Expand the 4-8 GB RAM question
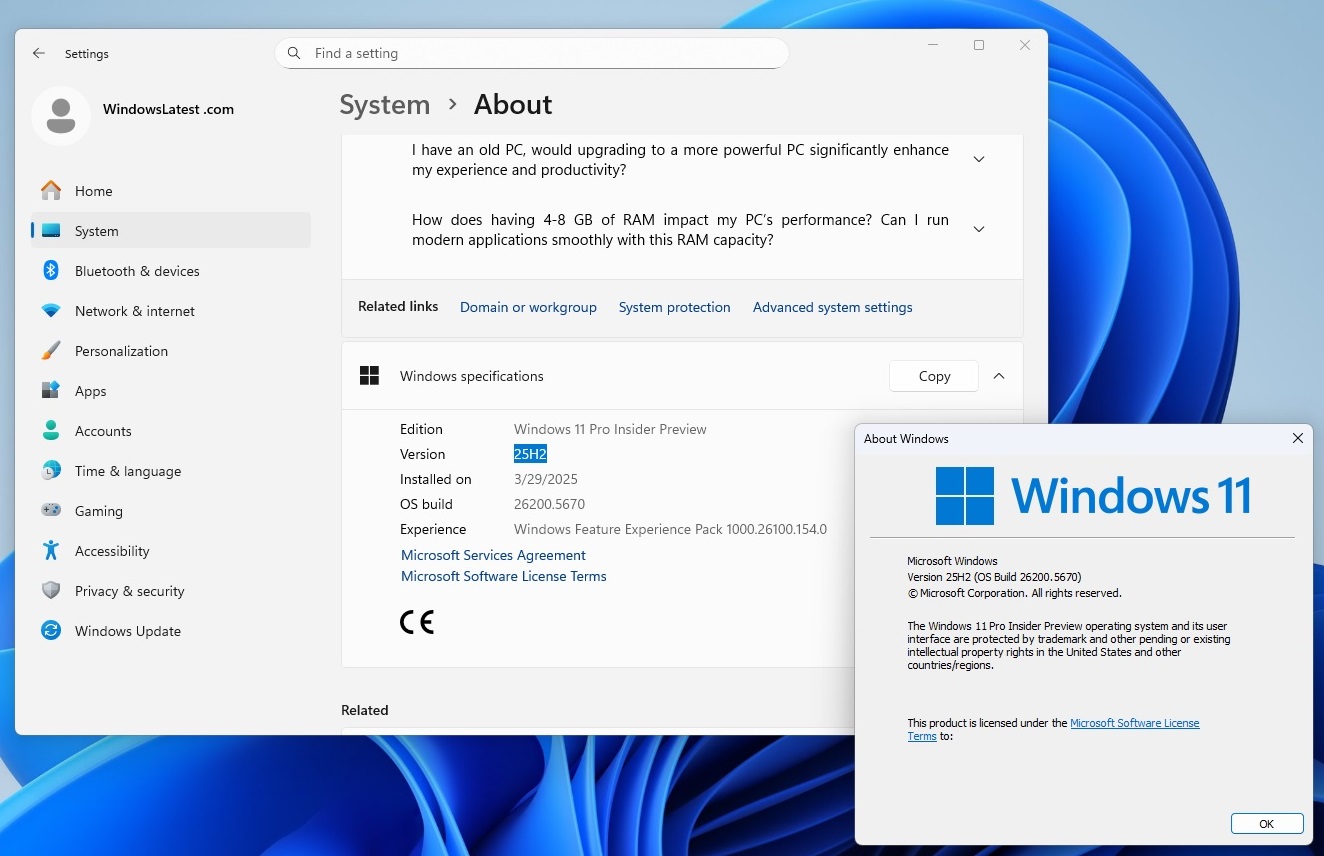Screen dimensions: 1324x856 point(978,228)
